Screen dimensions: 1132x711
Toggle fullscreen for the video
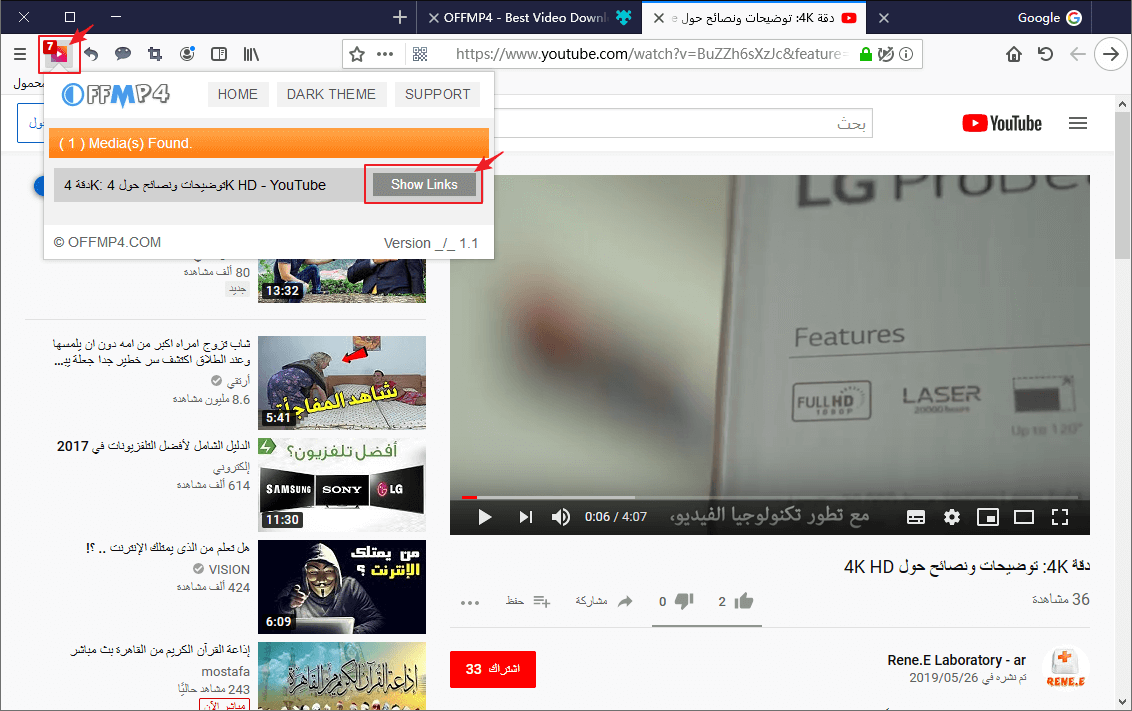point(1060,517)
